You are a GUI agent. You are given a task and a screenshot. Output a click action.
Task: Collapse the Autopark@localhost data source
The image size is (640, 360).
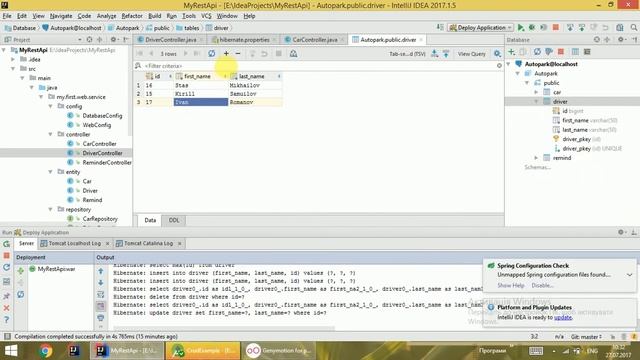pyautogui.click(x=509, y=64)
